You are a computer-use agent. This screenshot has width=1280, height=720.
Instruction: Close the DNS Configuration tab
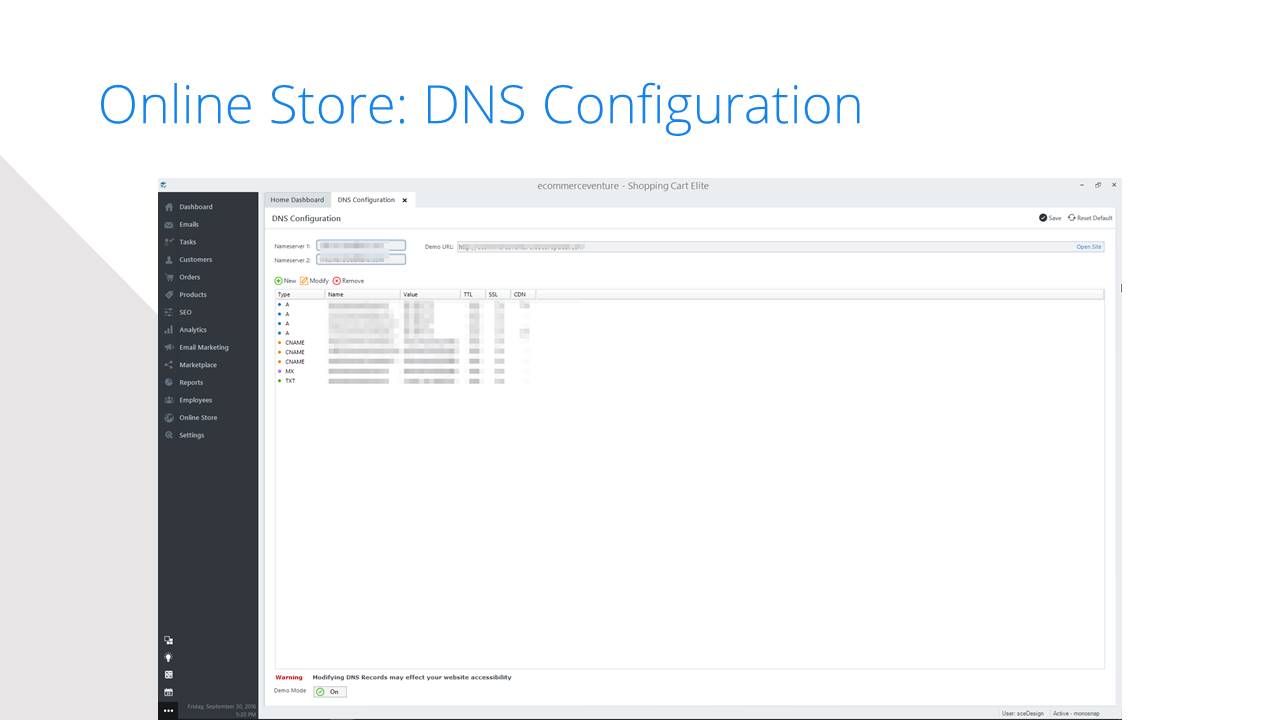[x=405, y=200]
